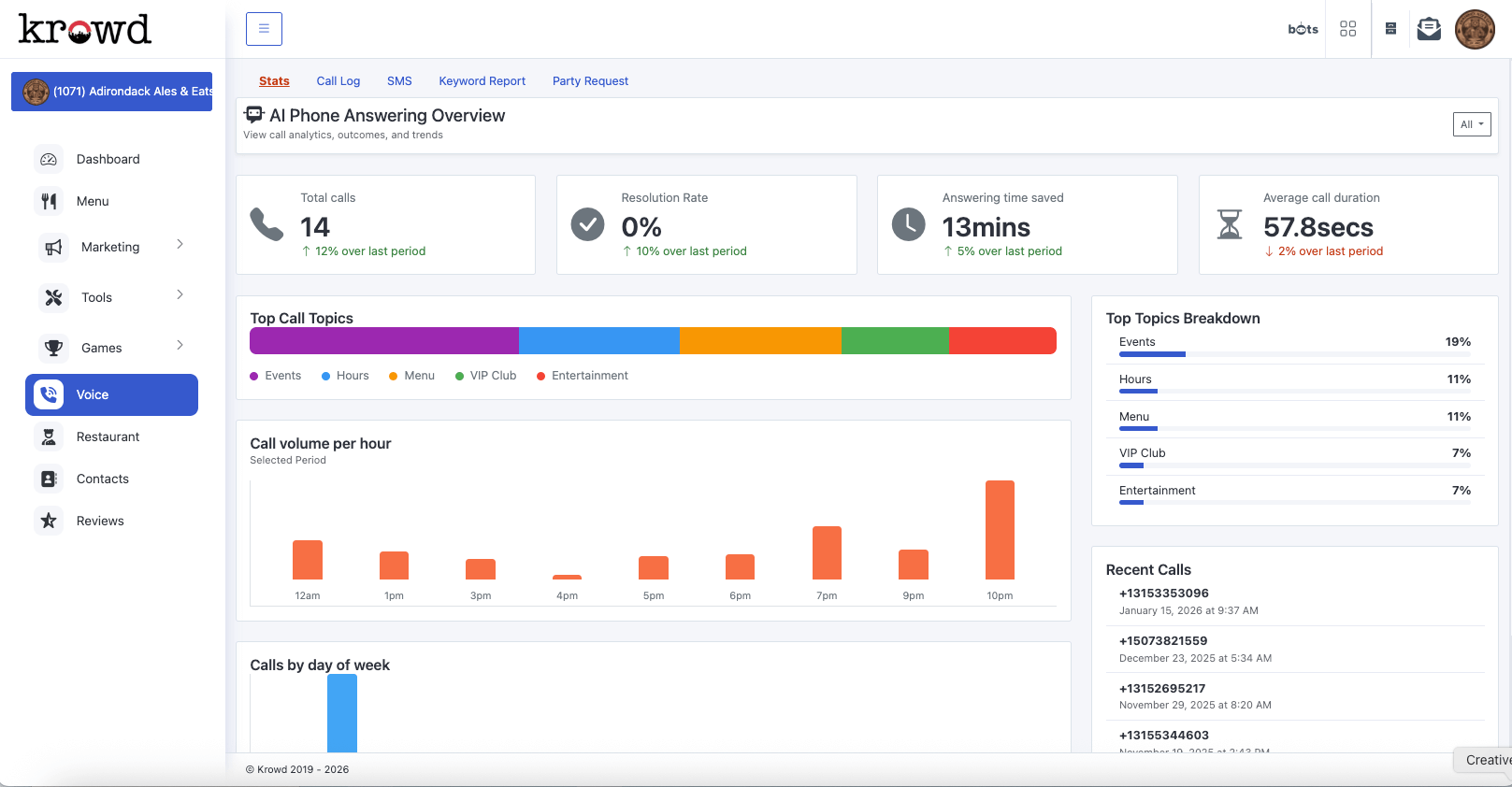Image resolution: width=1512 pixels, height=787 pixels.
Task: Click the hamburger menu toggle button
Action: (x=264, y=29)
